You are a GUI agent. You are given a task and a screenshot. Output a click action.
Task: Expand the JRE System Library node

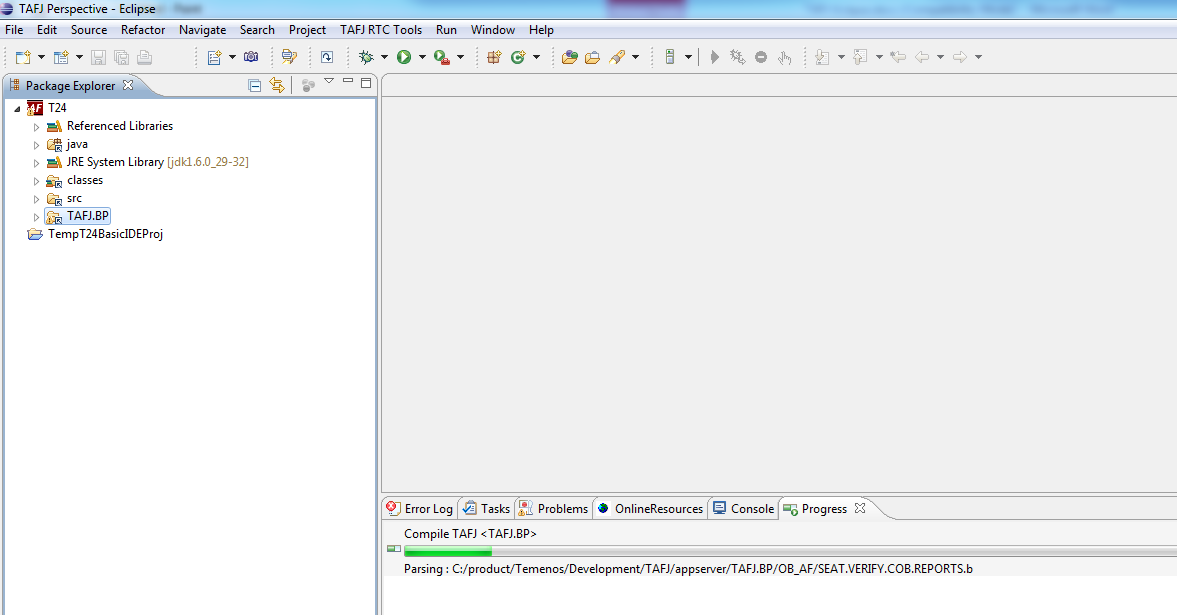click(x=37, y=163)
